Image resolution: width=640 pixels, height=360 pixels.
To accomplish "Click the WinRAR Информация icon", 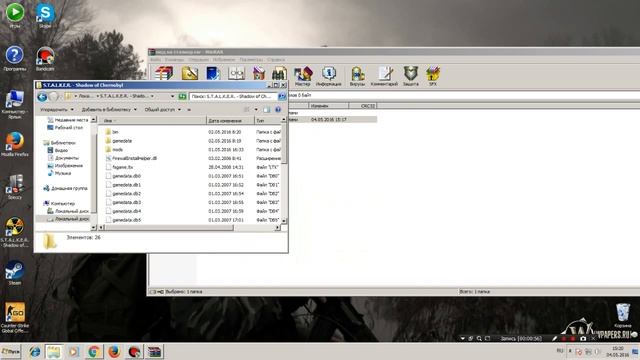I will click(329, 76).
